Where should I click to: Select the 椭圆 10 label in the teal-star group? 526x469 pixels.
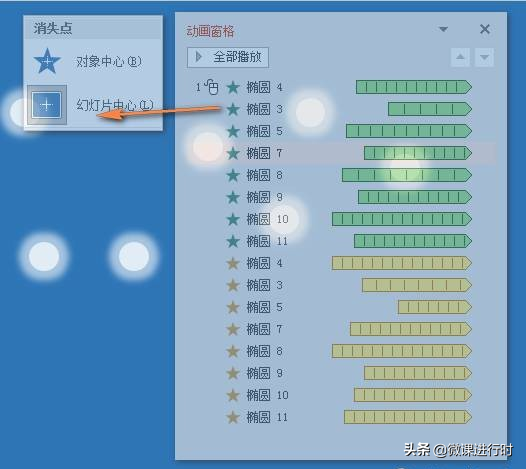point(267,219)
